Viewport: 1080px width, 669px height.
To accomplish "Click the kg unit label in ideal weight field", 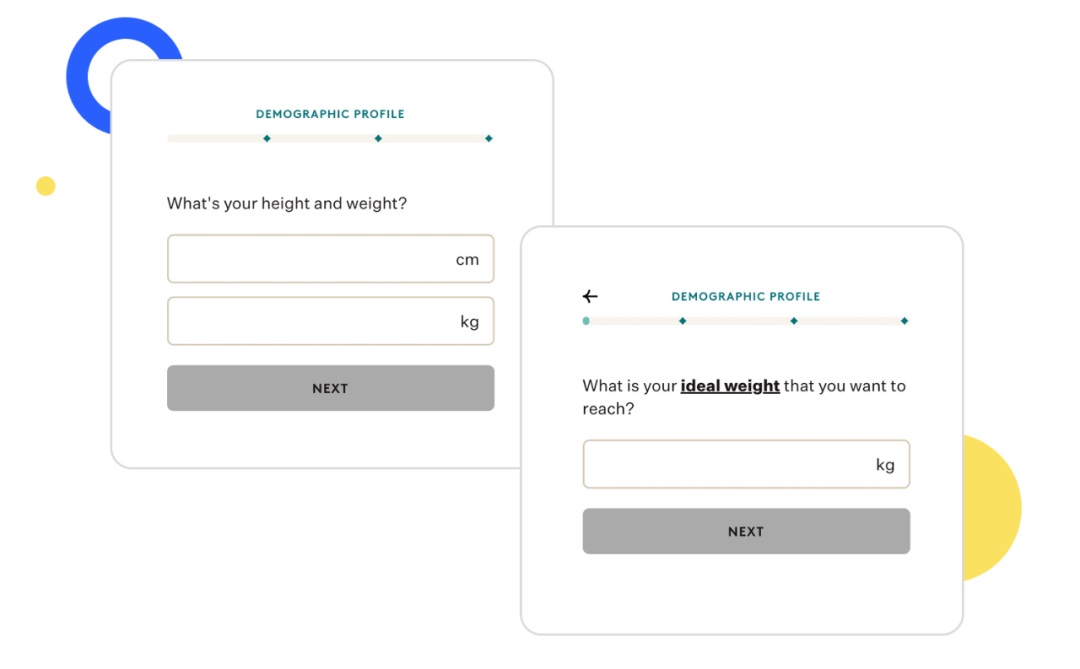I will tap(885, 465).
